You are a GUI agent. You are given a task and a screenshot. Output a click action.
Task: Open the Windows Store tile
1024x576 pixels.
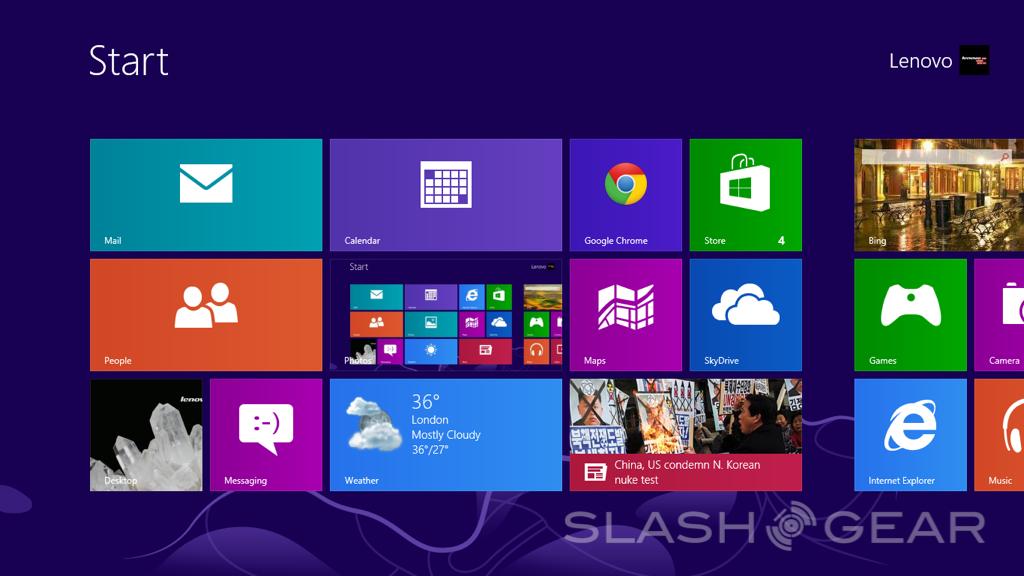click(745, 195)
